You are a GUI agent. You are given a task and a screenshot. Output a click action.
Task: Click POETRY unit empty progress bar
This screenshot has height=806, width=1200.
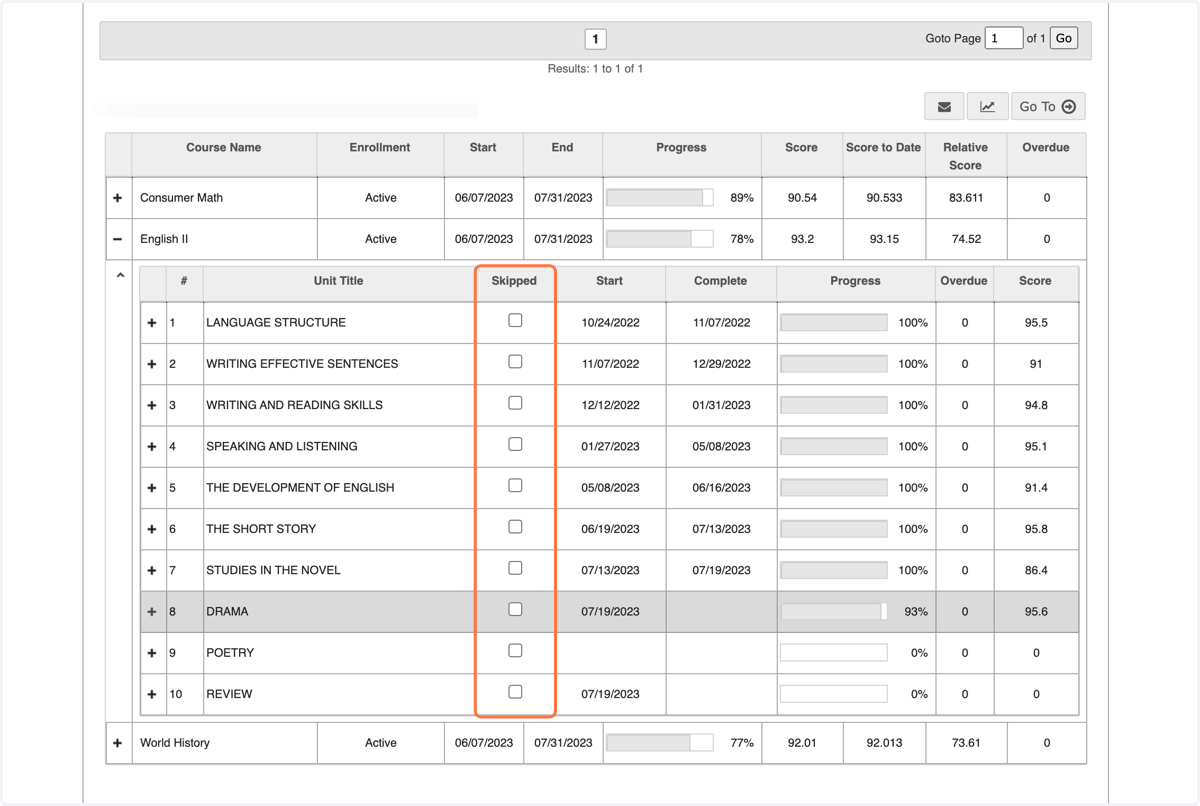pos(834,653)
